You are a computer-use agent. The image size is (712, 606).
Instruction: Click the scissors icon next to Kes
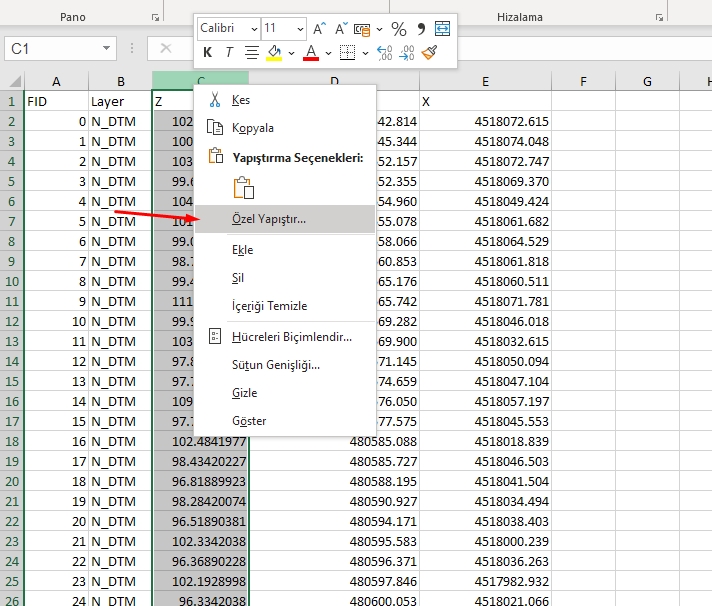[x=215, y=99]
